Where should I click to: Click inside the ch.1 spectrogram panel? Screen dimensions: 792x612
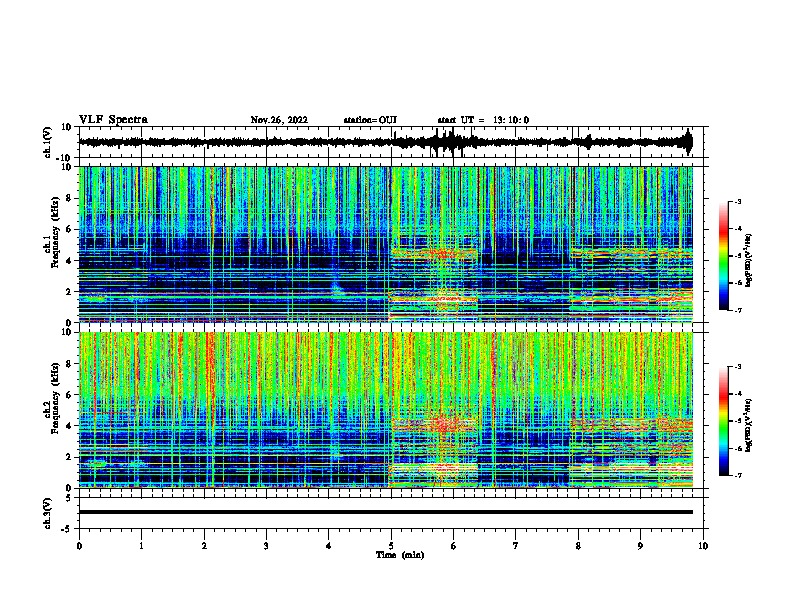(x=385, y=244)
